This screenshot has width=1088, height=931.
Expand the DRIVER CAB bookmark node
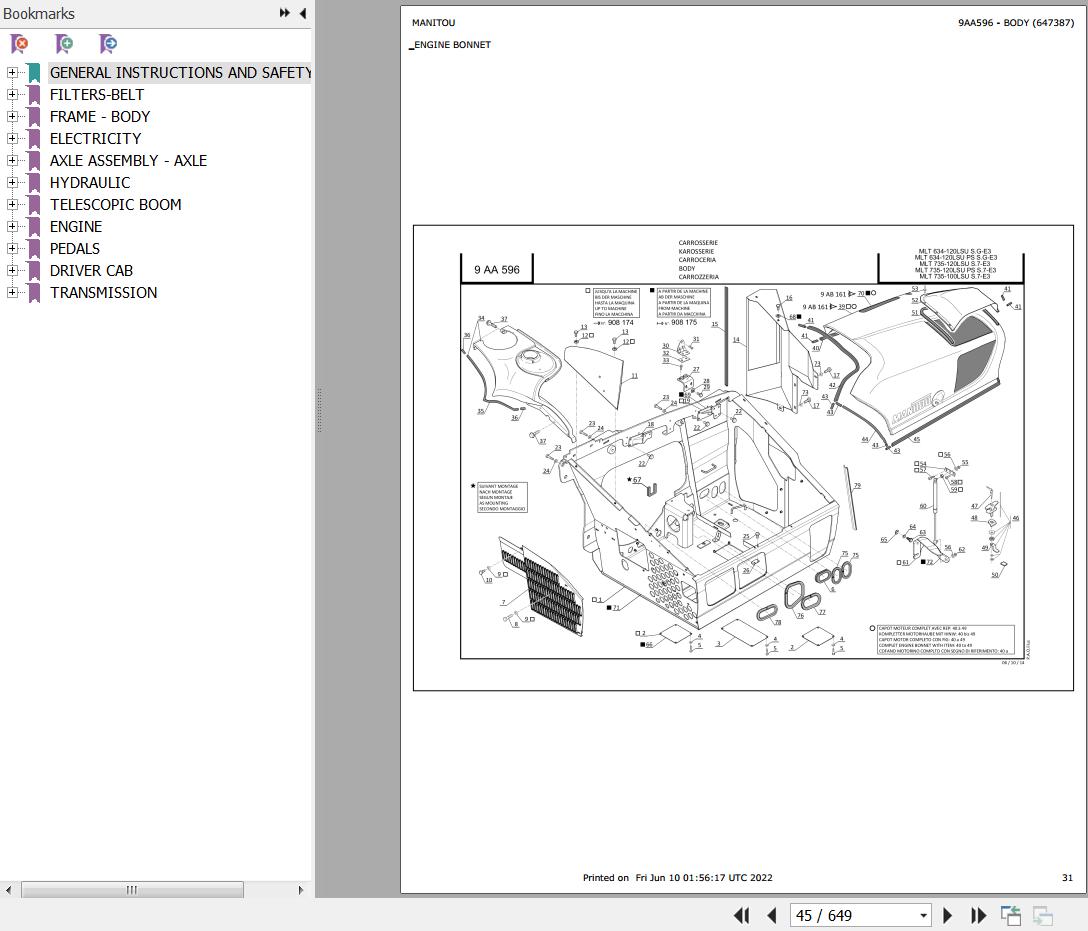[12, 271]
